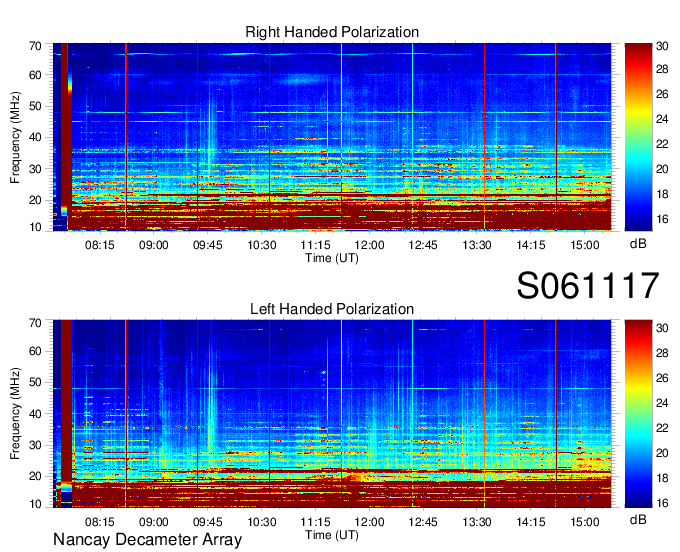Click 10:30 tick on Left Handed time axis
The image size is (680, 552).
point(262,522)
